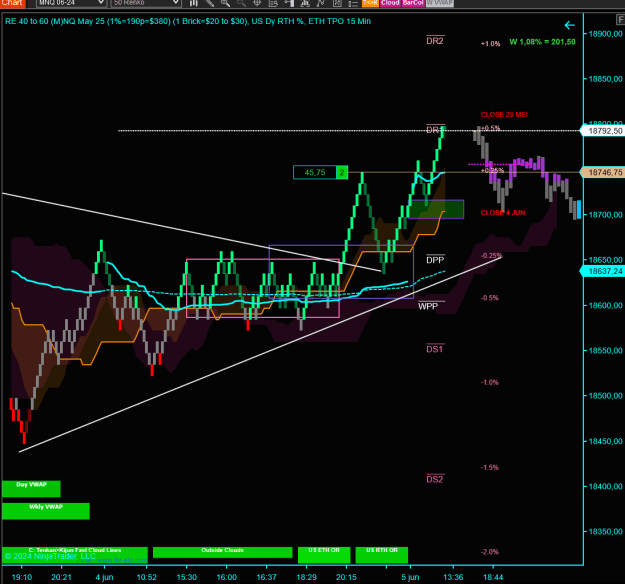Viewport: 625px width, 584px height.
Task: Click the 18350,00 price axis label
Action: pyautogui.click(x=605, y=531)
